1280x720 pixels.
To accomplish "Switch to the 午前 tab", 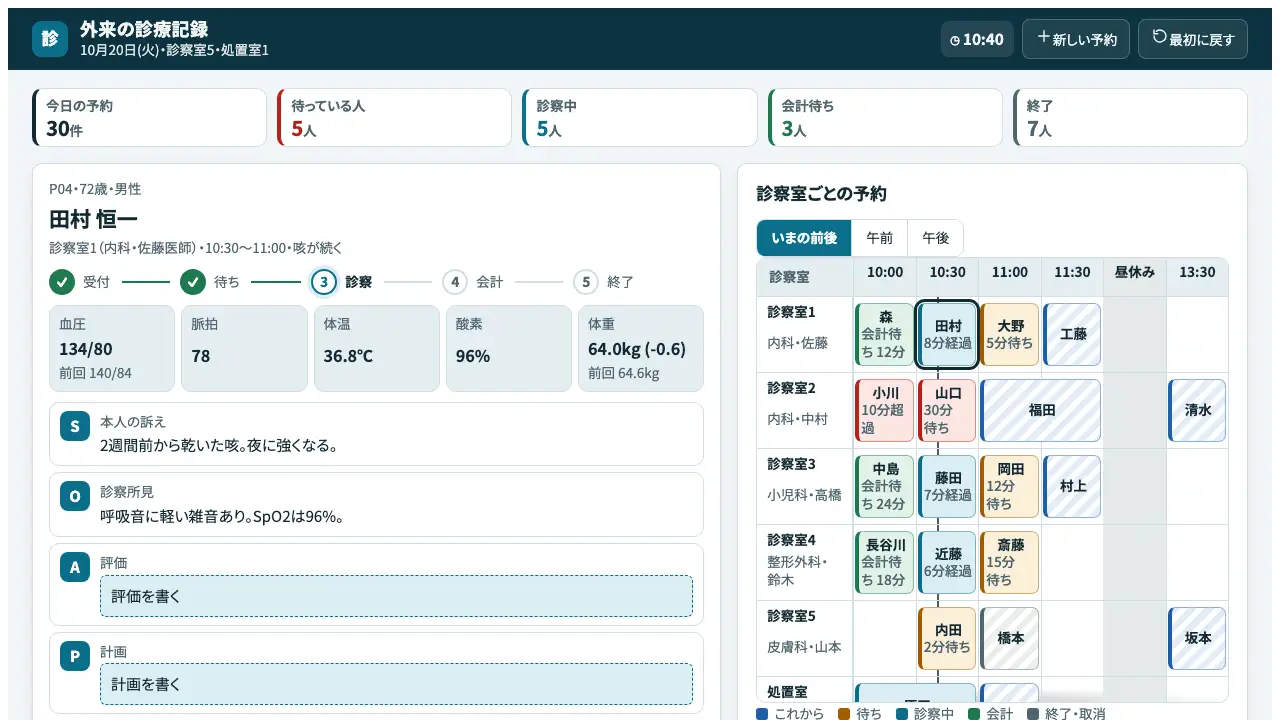I will pos(880,238).
